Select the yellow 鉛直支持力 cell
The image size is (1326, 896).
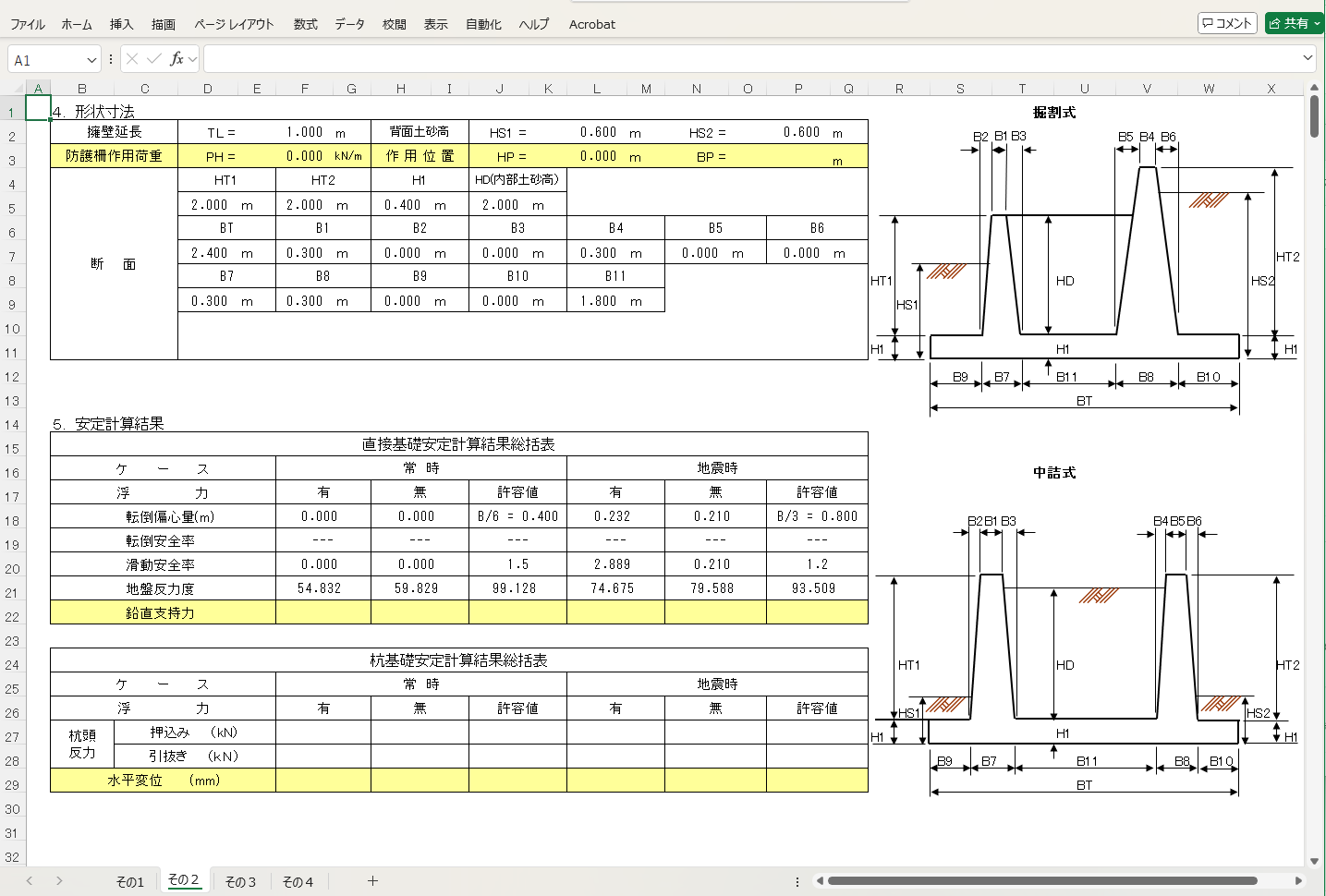pos(162,612)
